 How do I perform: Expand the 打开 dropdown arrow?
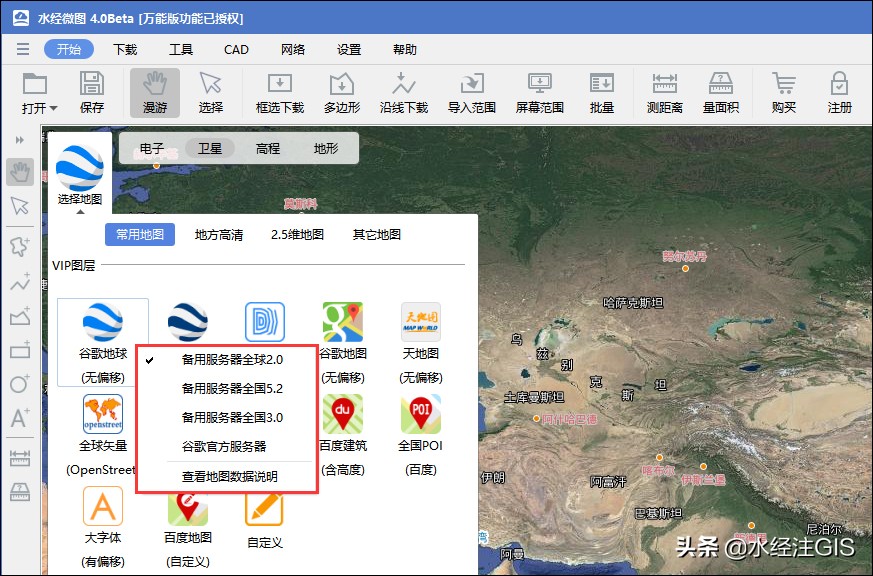click(53, 108)
